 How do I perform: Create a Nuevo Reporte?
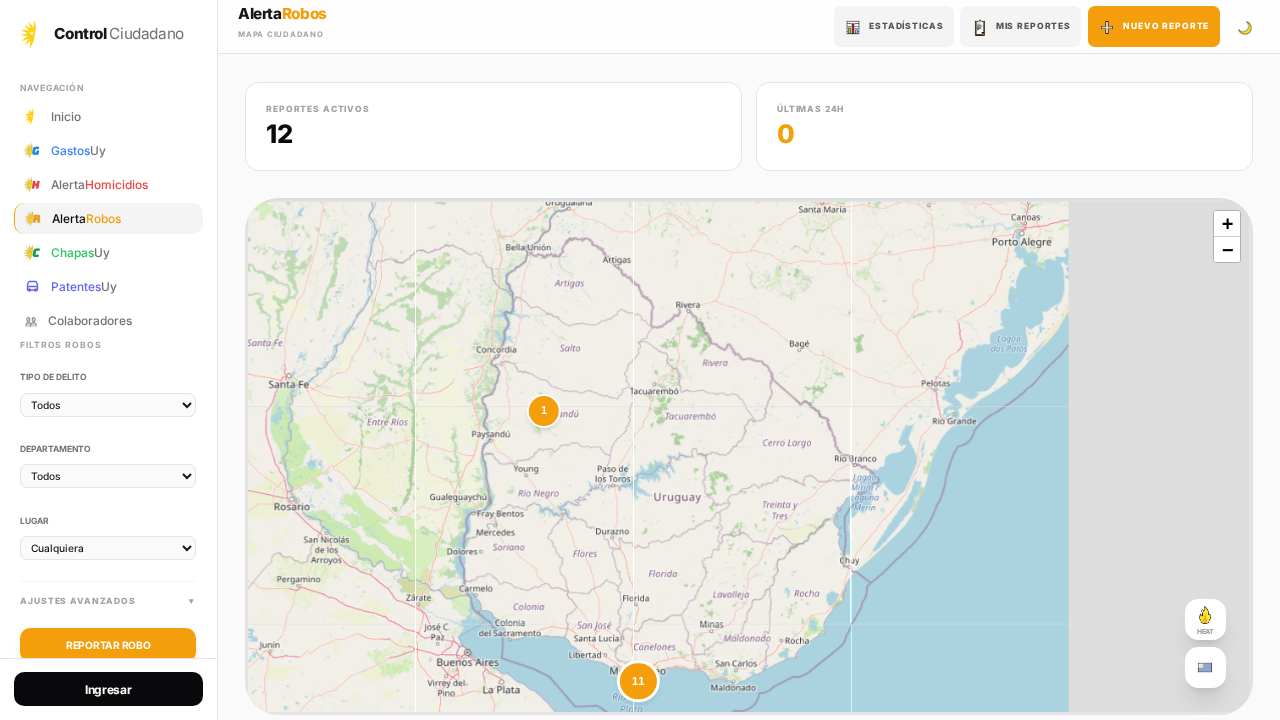pyautogui.click(x=1153, y=27)
